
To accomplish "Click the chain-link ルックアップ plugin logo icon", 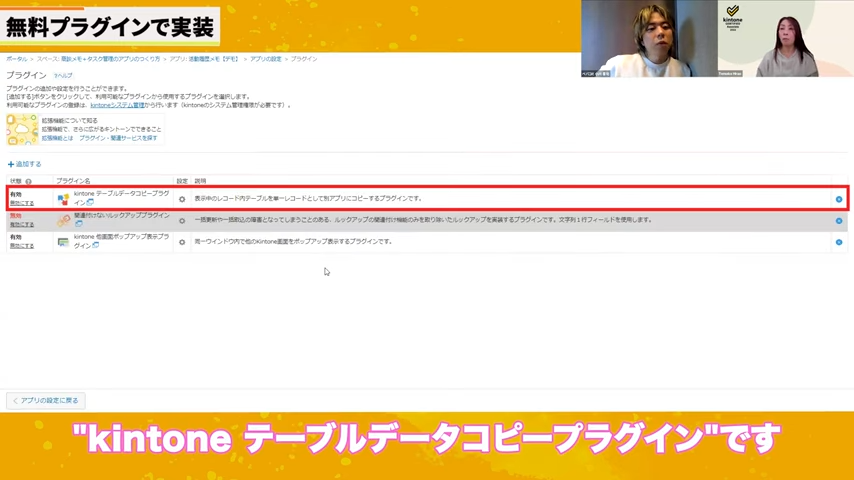I will pyautogui.click(x=63, y=220).
